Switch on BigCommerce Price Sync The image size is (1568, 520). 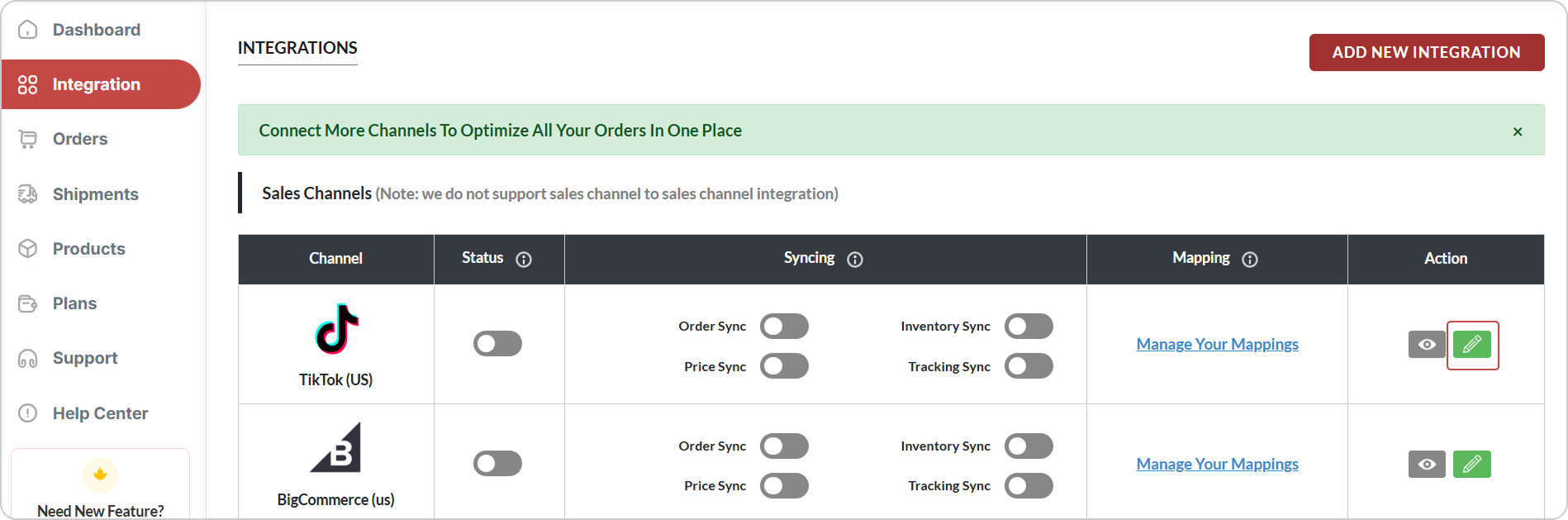tap(784, 486)
